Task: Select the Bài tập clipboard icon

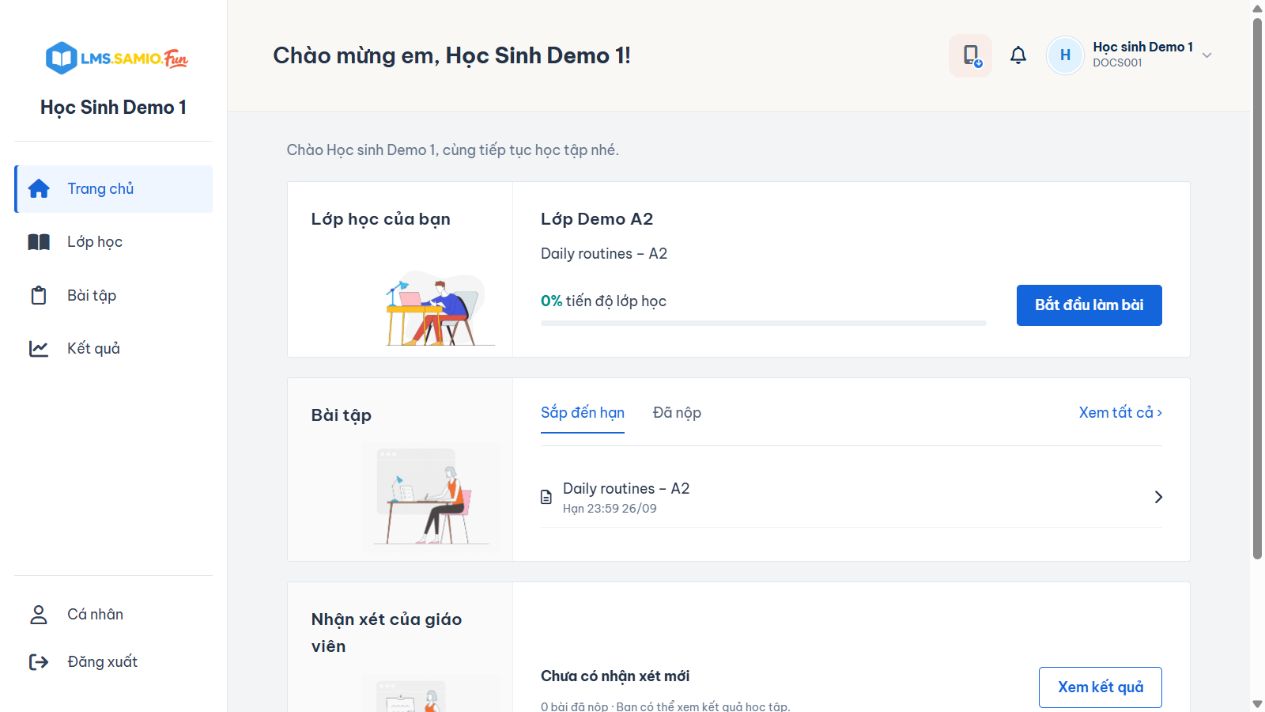Action: pyautogui.click(x=39, y=295)
